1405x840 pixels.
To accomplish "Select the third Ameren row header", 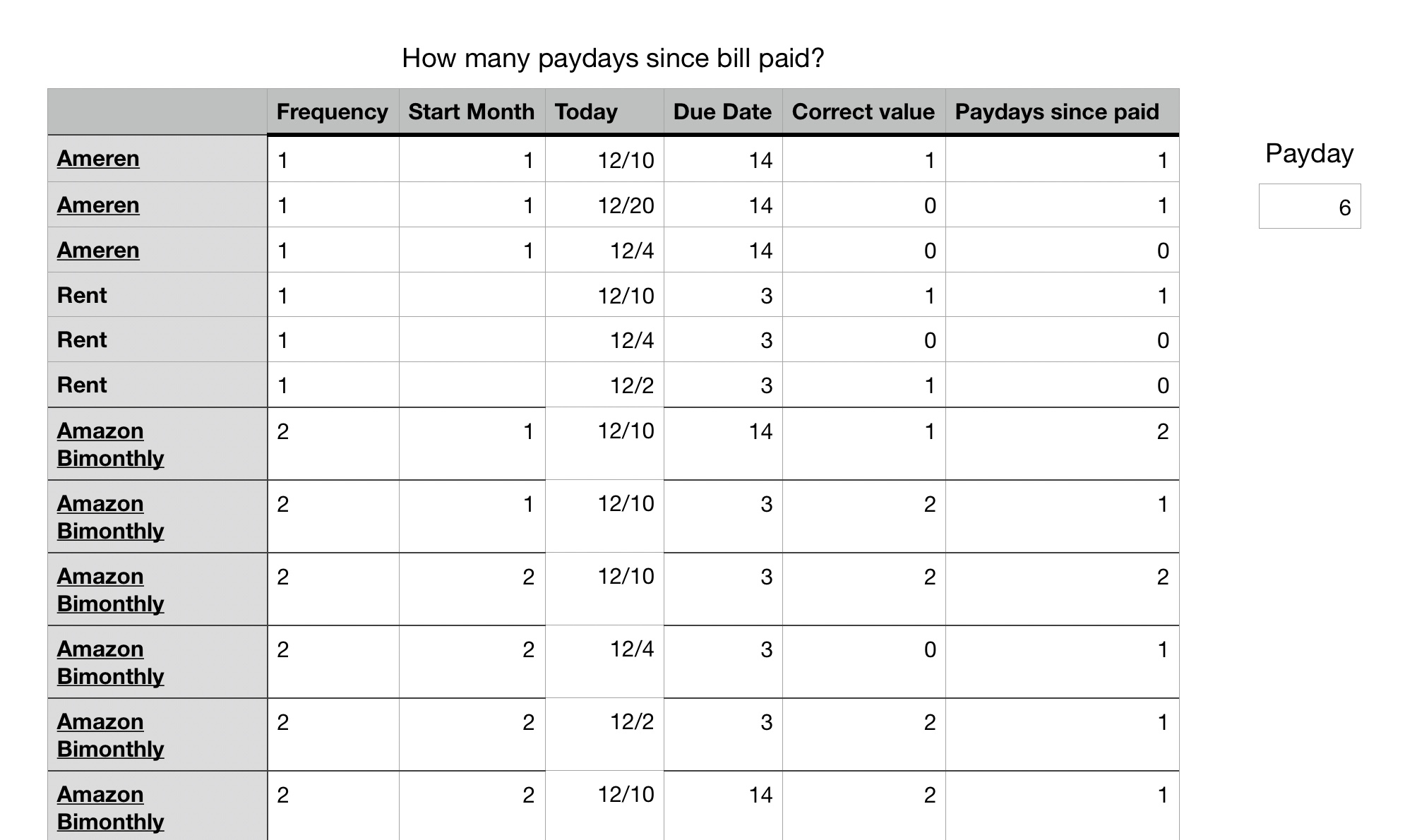I will [x=98, y=251].
